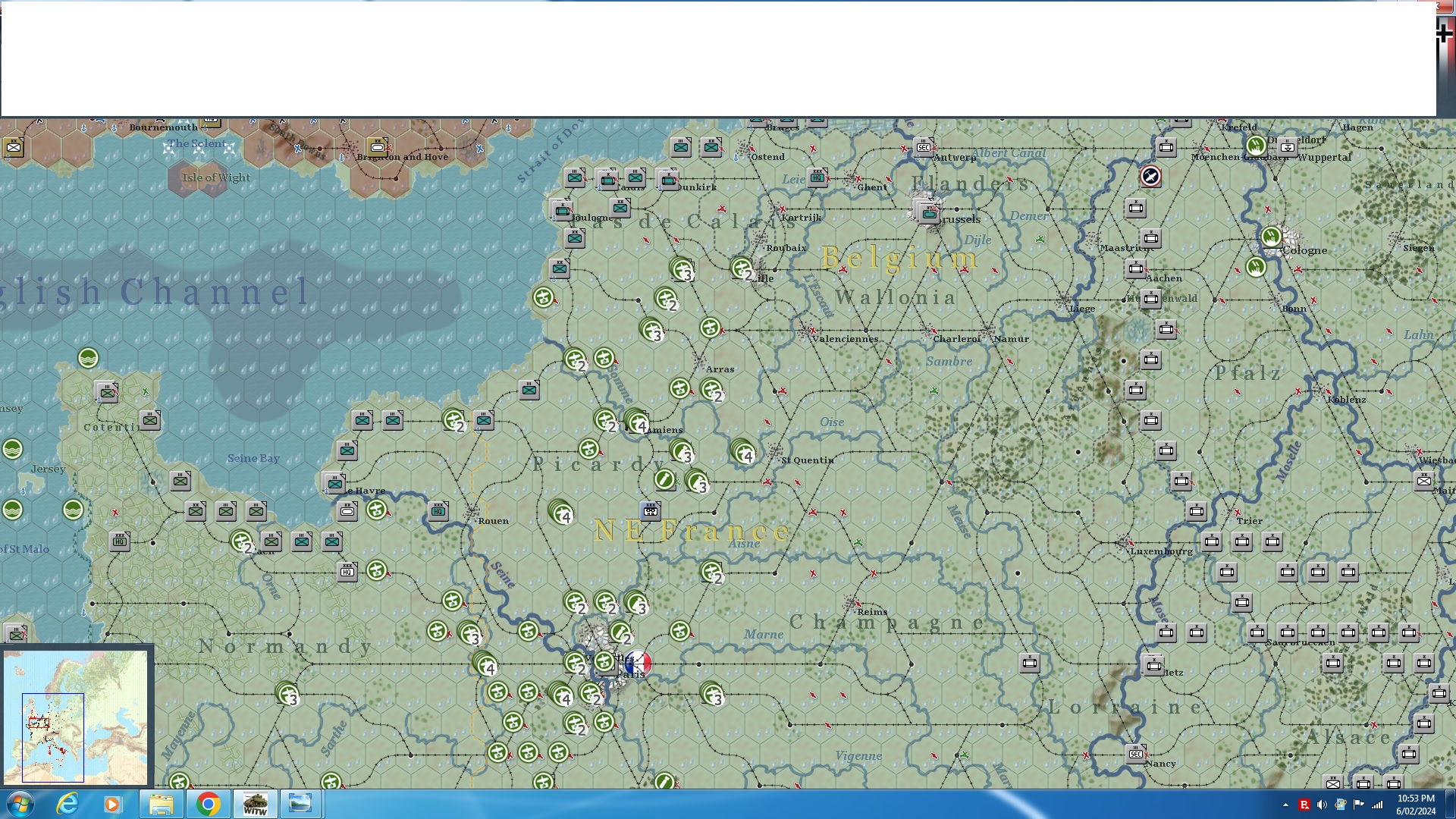Click the black plus icon at top-right

(1444, 33)
